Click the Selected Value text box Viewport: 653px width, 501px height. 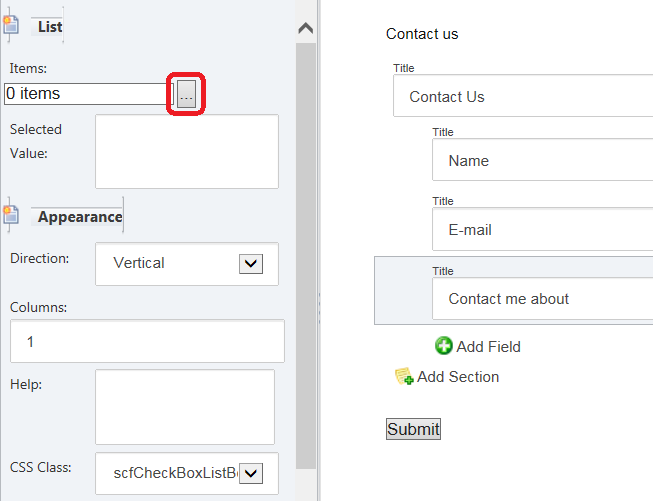coord(187,152)
